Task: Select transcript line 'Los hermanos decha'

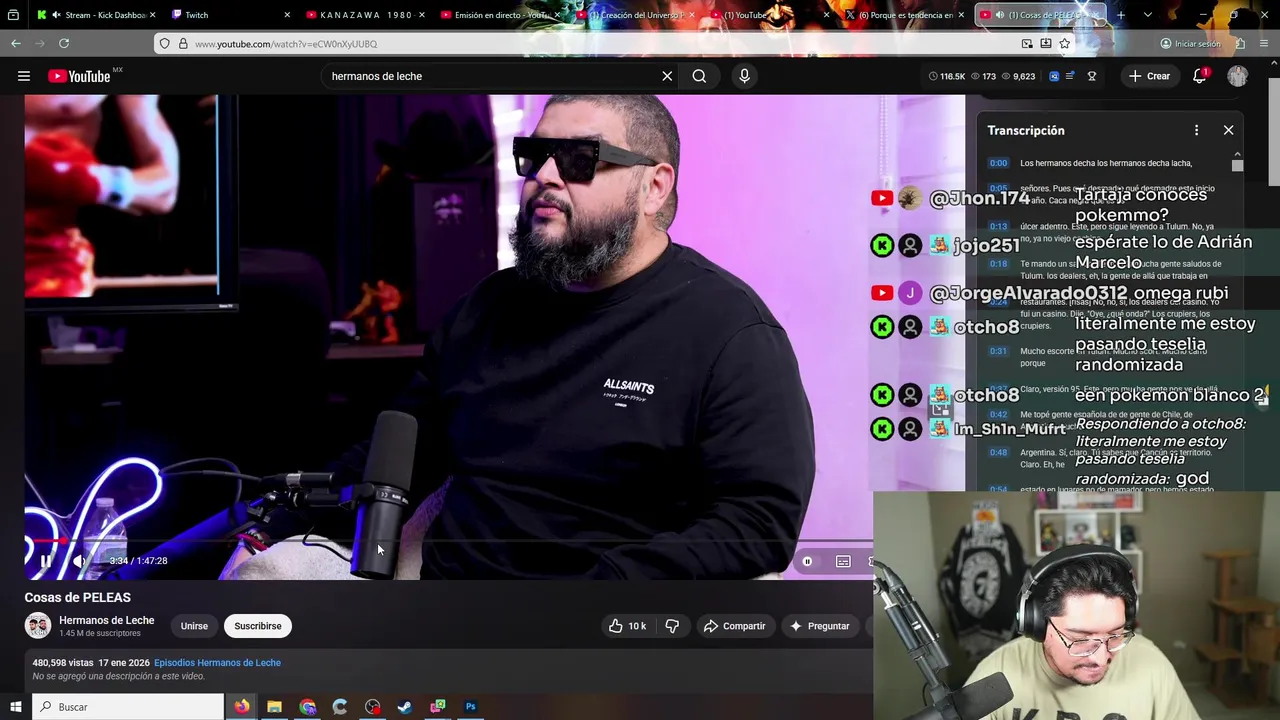Action: click(x=1106, y=163)
